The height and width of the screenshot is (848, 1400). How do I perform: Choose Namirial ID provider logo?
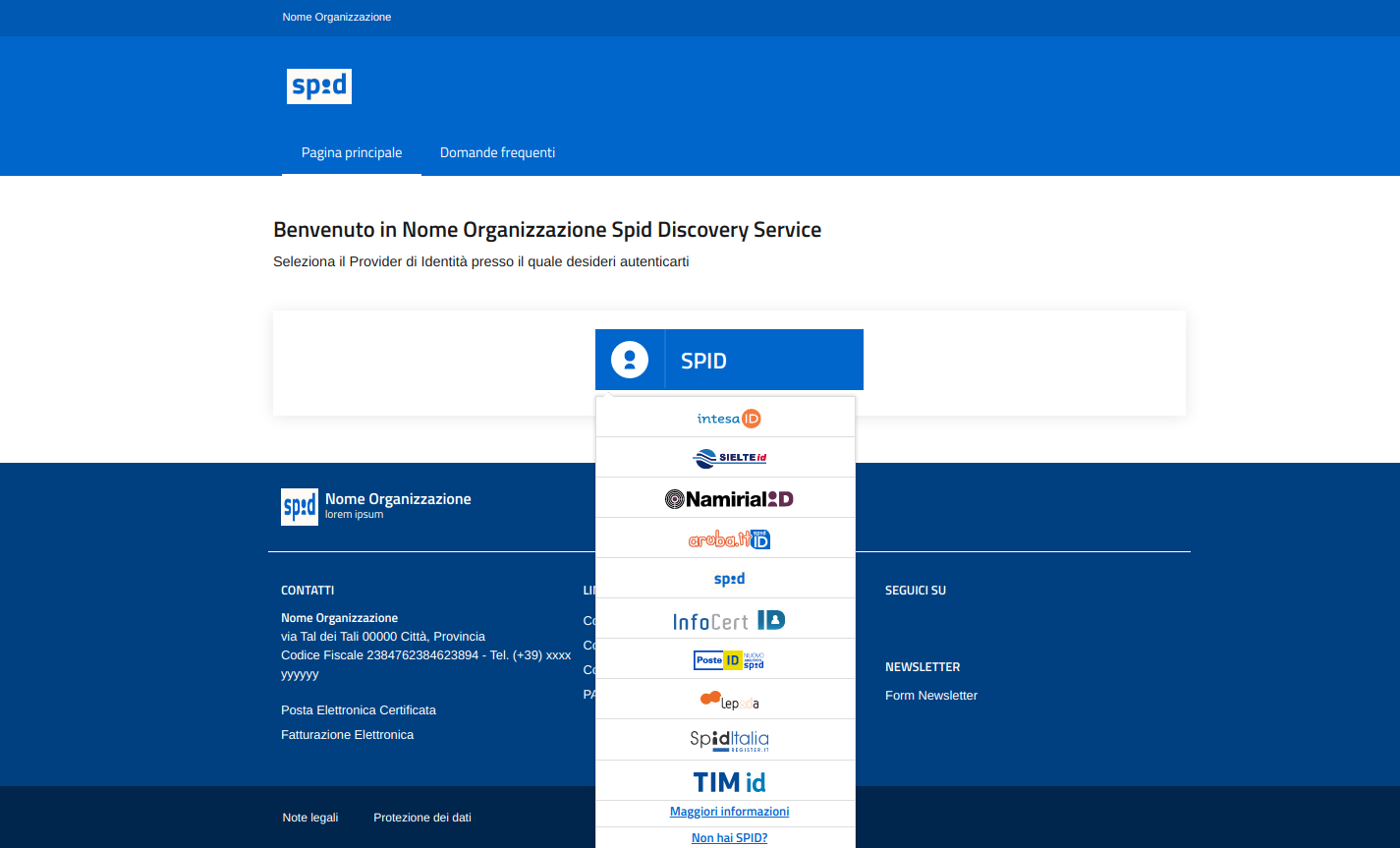coord(729,499)
